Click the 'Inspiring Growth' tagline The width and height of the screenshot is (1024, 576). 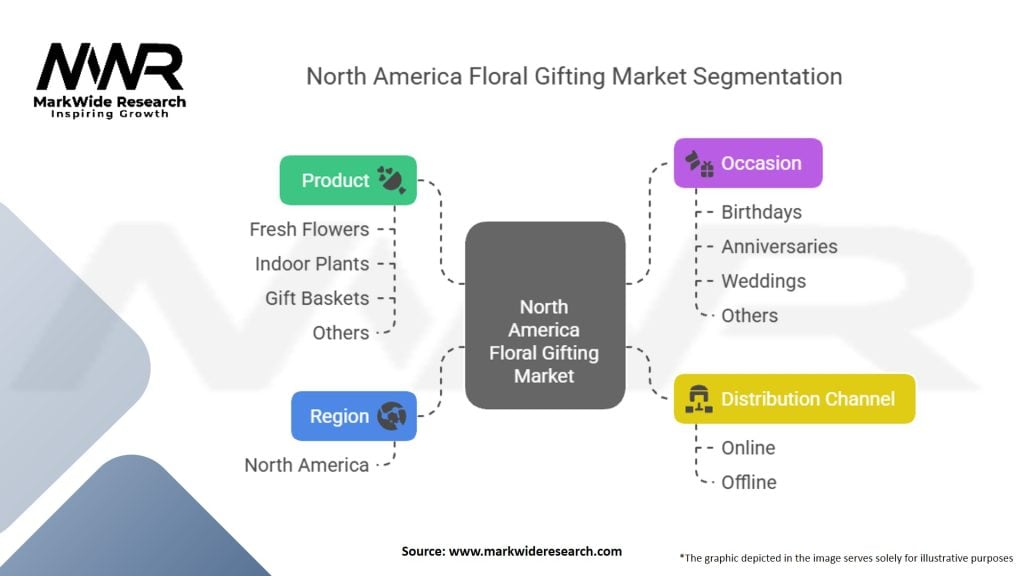[110, 114]
